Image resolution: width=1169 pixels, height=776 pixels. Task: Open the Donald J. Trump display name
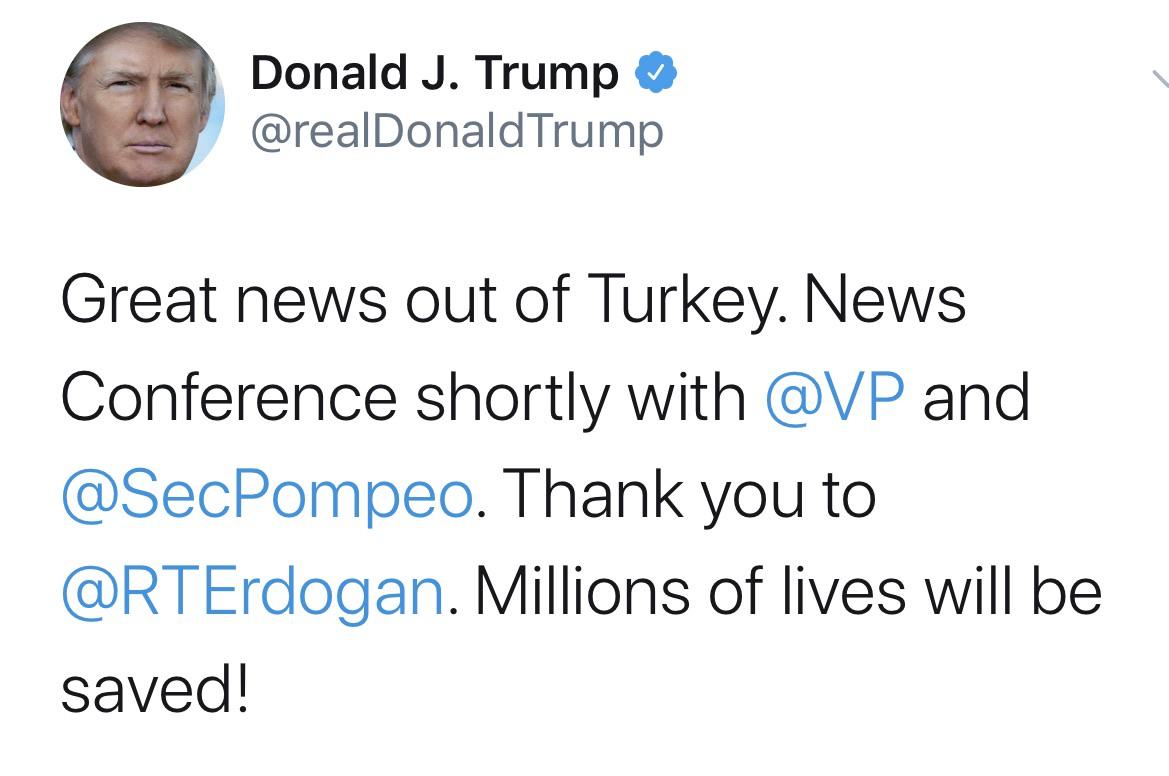click(x=434, y=75)
